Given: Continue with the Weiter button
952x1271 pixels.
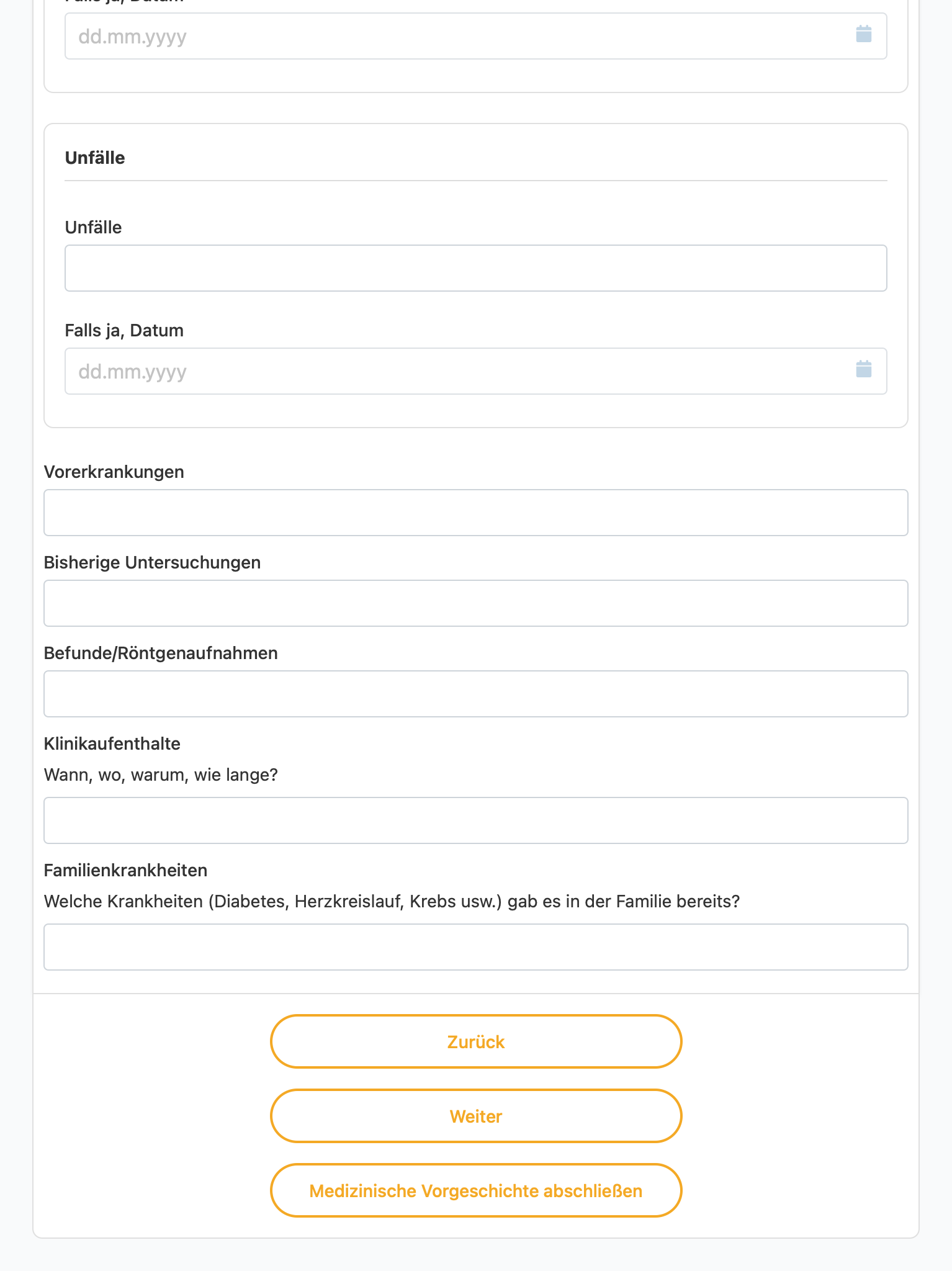Looking at the screenshot, I should coord(476,1116).
